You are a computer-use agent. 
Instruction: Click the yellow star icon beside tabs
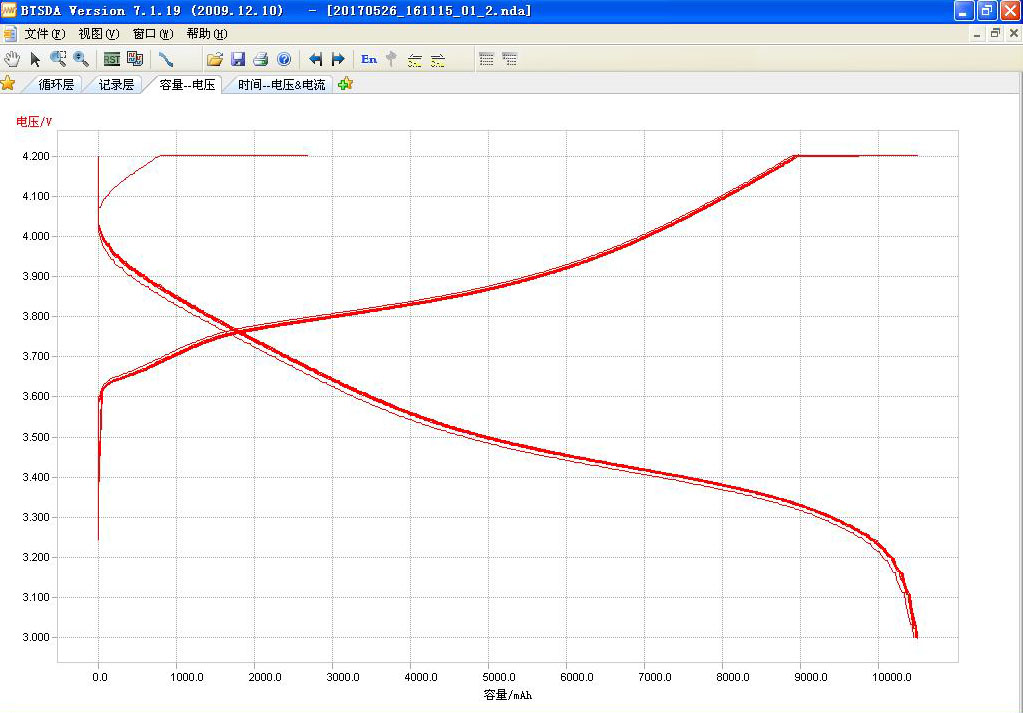(9, 83)
